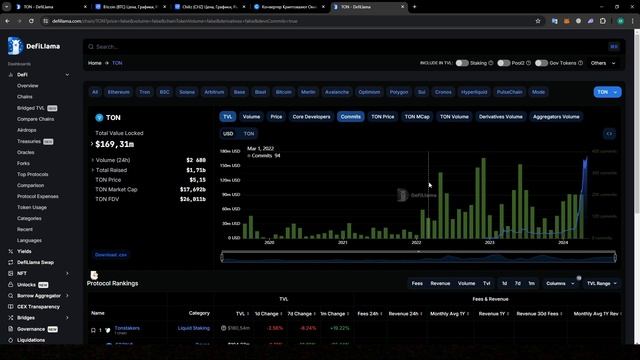Expand the Total Raised details
640x360 pixels.
click(93, 170)
